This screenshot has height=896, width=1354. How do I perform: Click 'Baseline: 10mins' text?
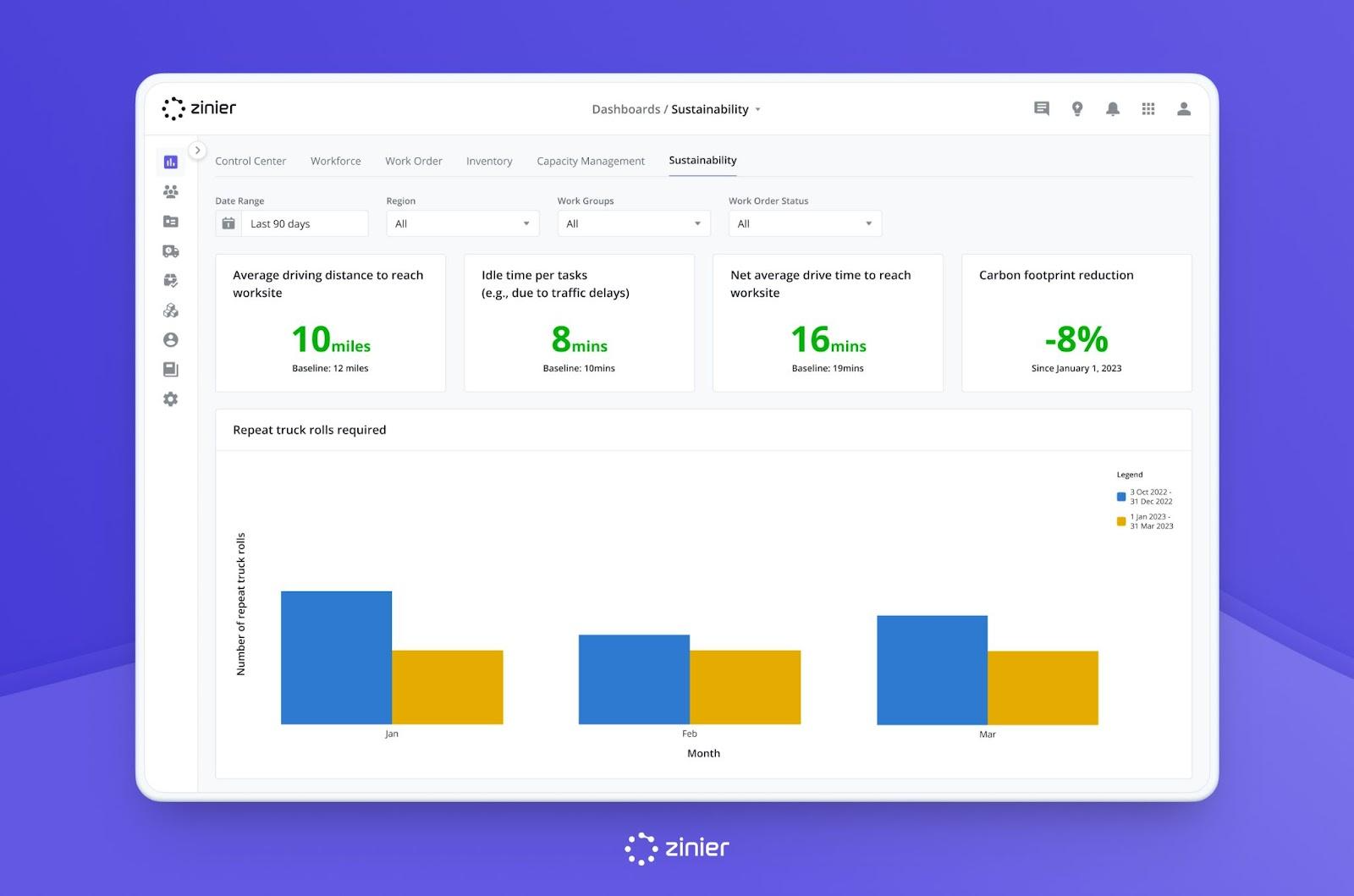579,368
